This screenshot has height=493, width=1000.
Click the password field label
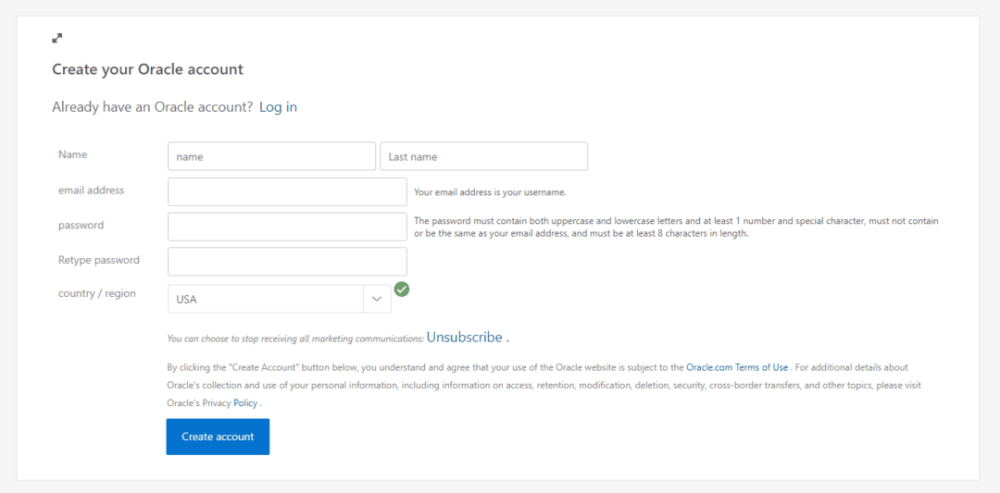pyautogui.click(x=81, y=225)
